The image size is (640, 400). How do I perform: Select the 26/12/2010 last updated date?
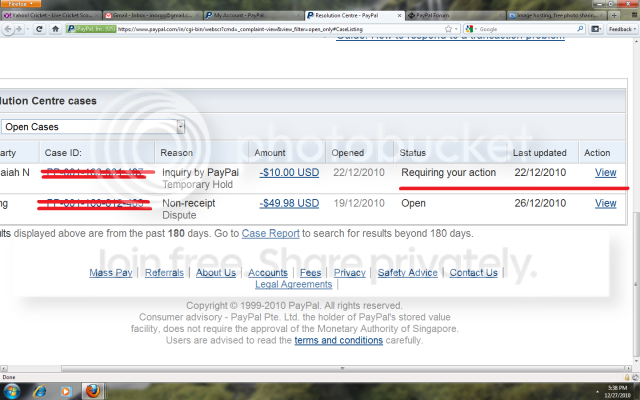point(540,203)
